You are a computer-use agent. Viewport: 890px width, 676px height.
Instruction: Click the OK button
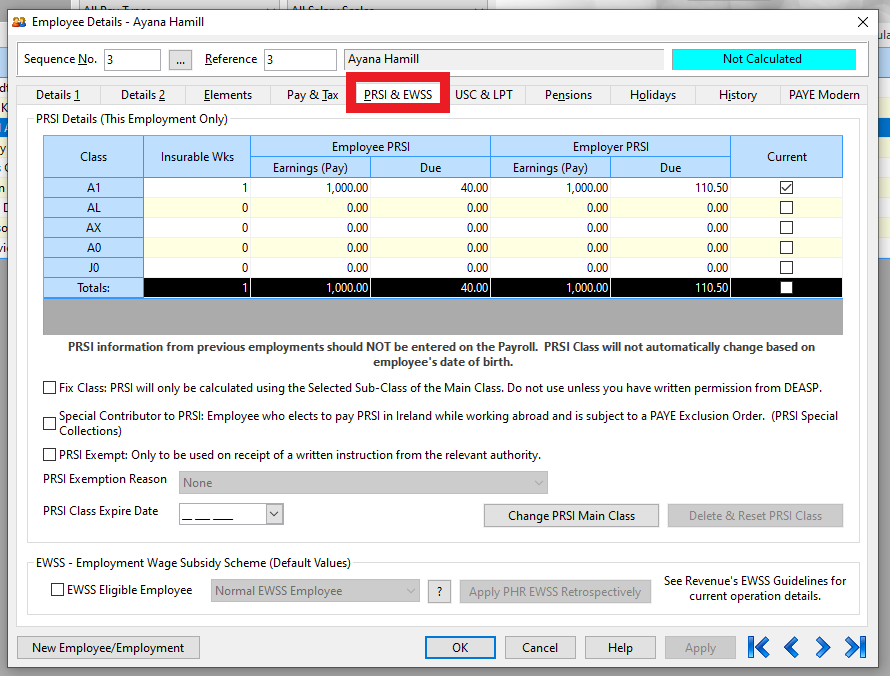point(460,648)
